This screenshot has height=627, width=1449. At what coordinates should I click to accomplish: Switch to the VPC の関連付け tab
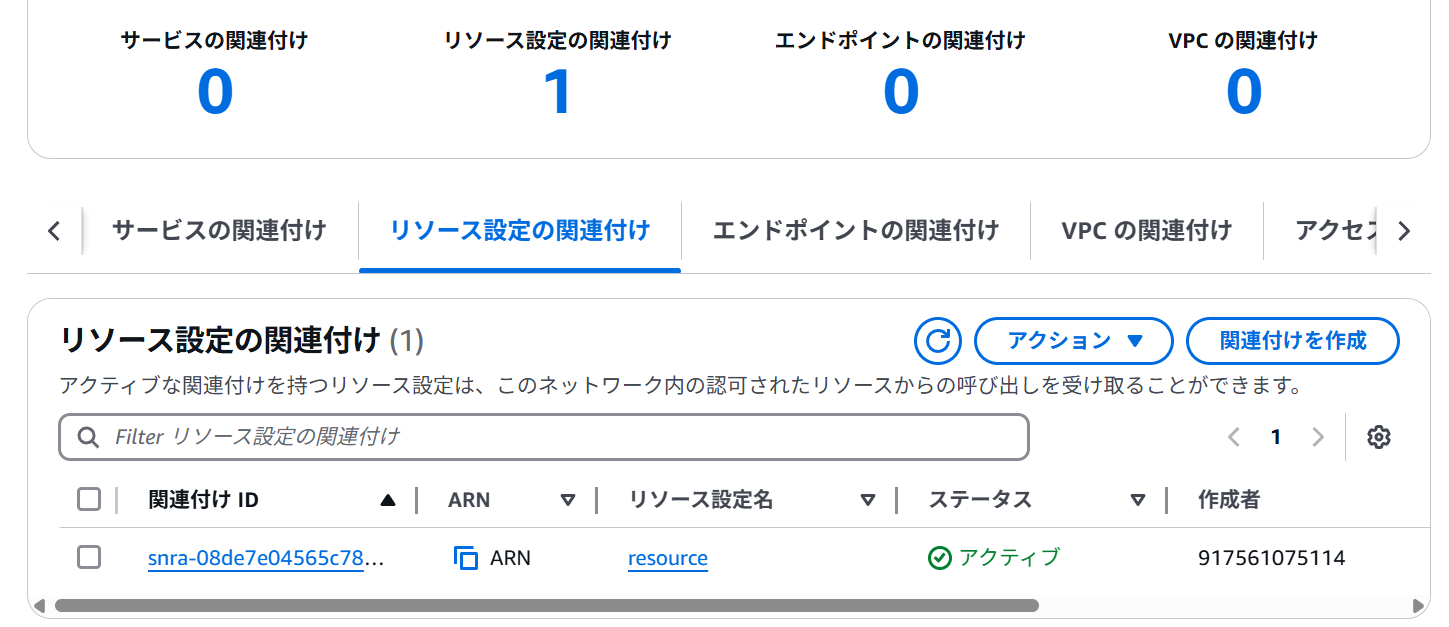coord(1147,231)
